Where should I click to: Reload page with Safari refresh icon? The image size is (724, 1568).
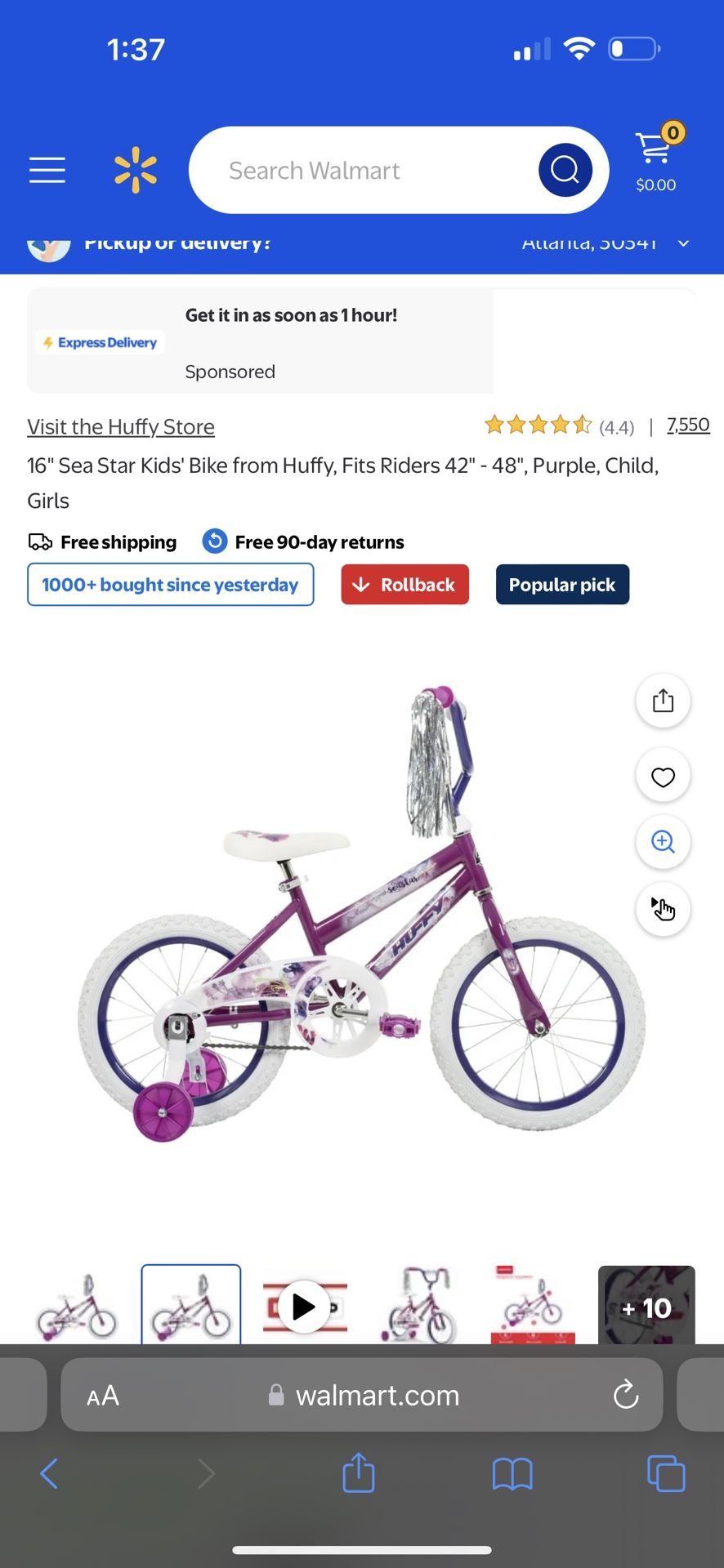[626, 1395]
